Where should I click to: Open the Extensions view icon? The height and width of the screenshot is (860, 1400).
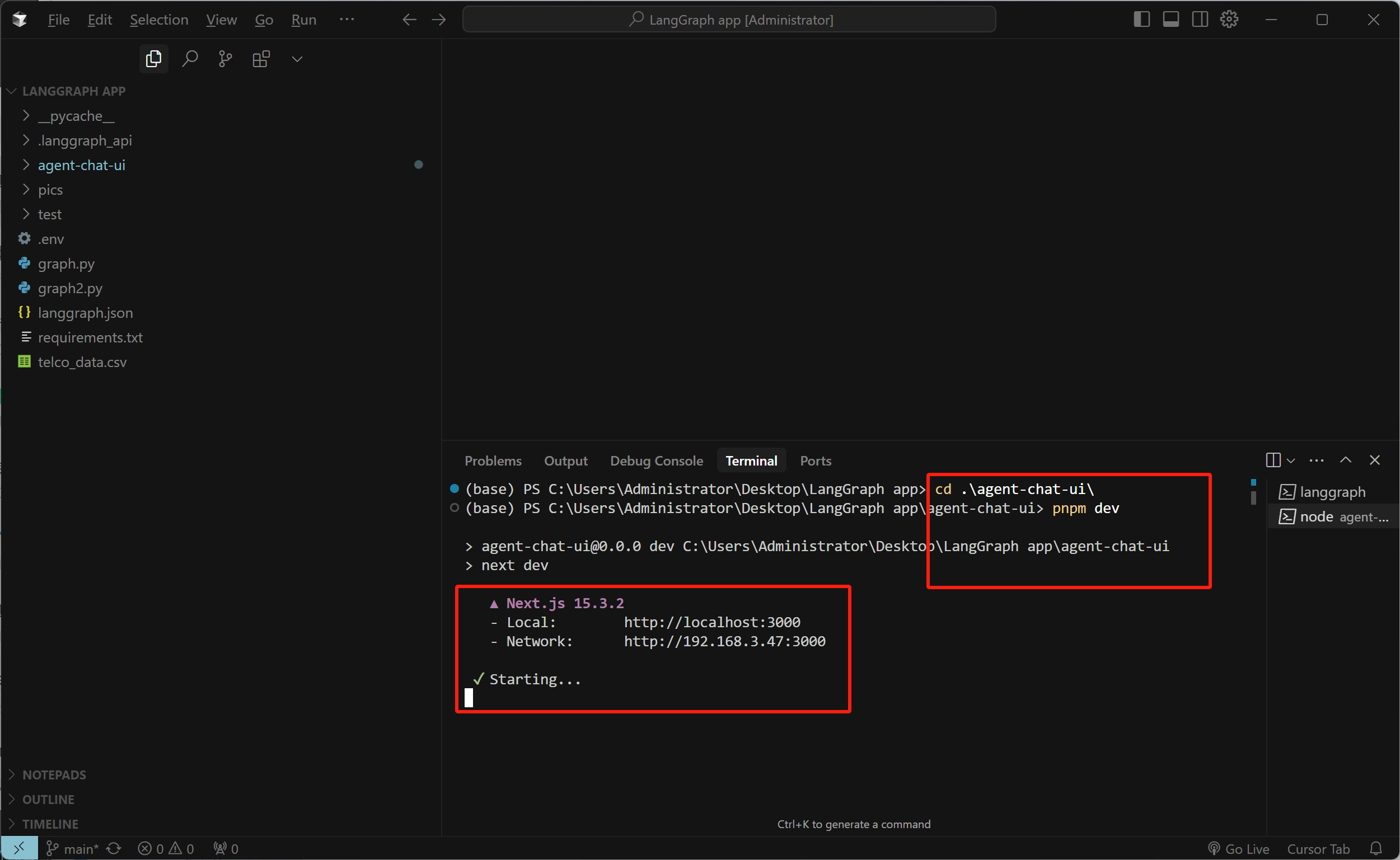[261, 59]
